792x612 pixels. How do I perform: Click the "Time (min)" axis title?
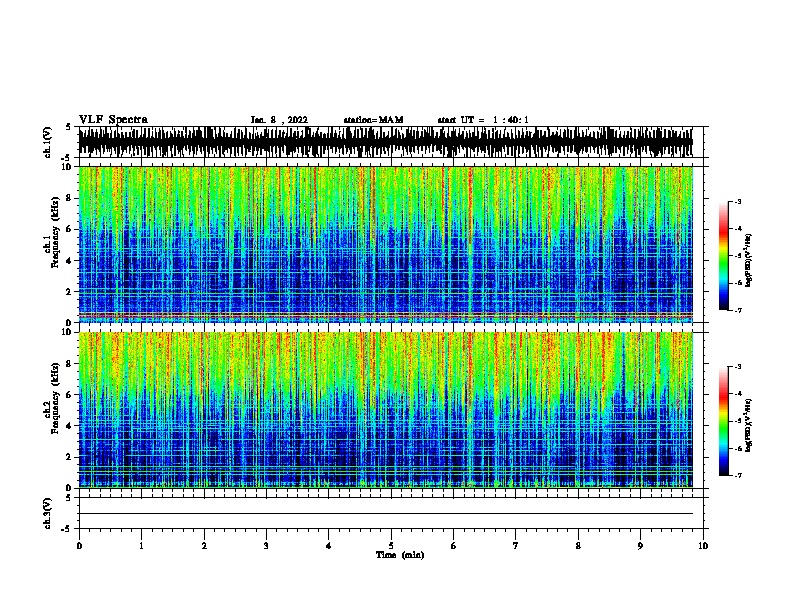[x=400, y=555]
